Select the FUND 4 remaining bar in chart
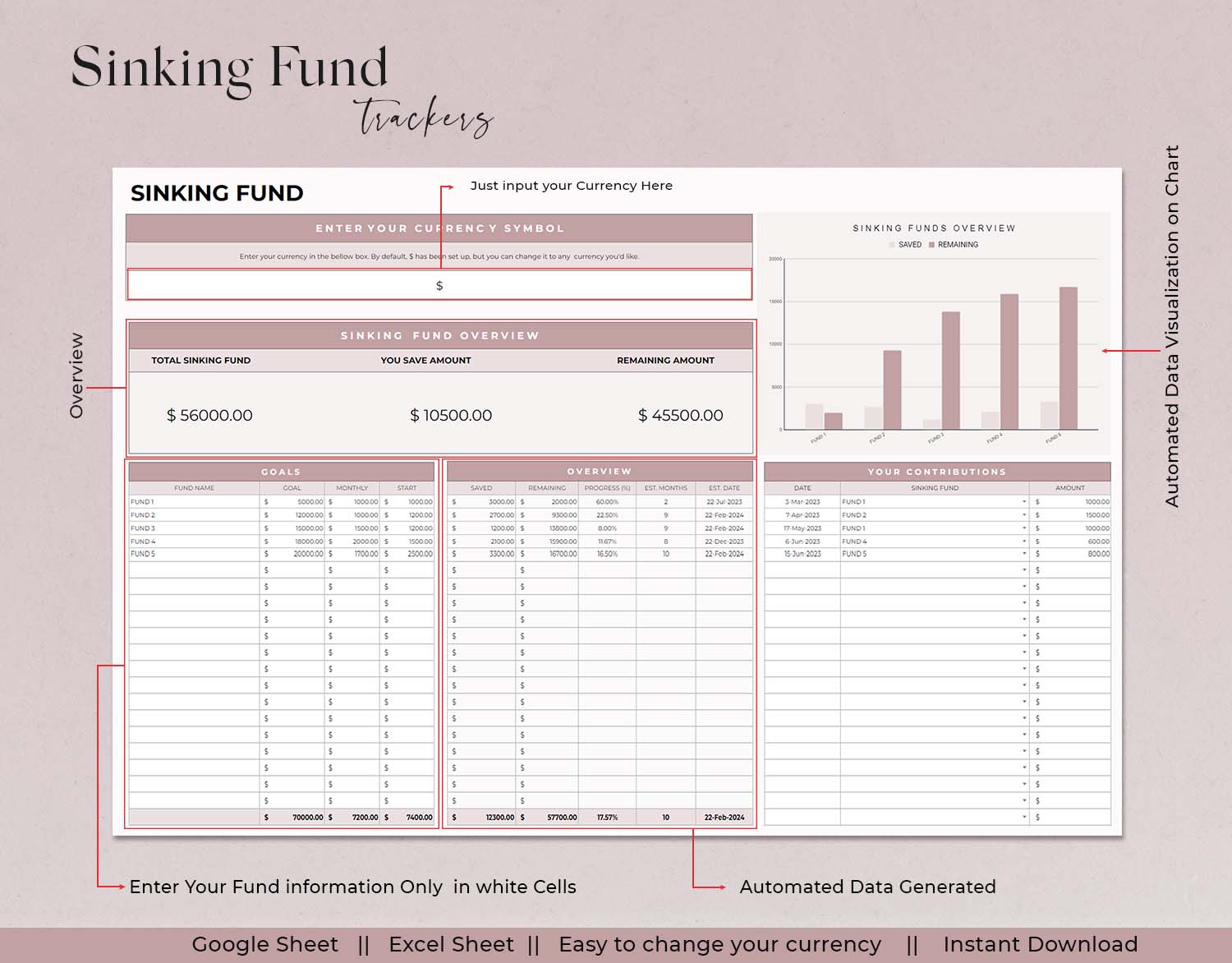The width and height of the screenshot is (1232, 963). (1009, 362)
